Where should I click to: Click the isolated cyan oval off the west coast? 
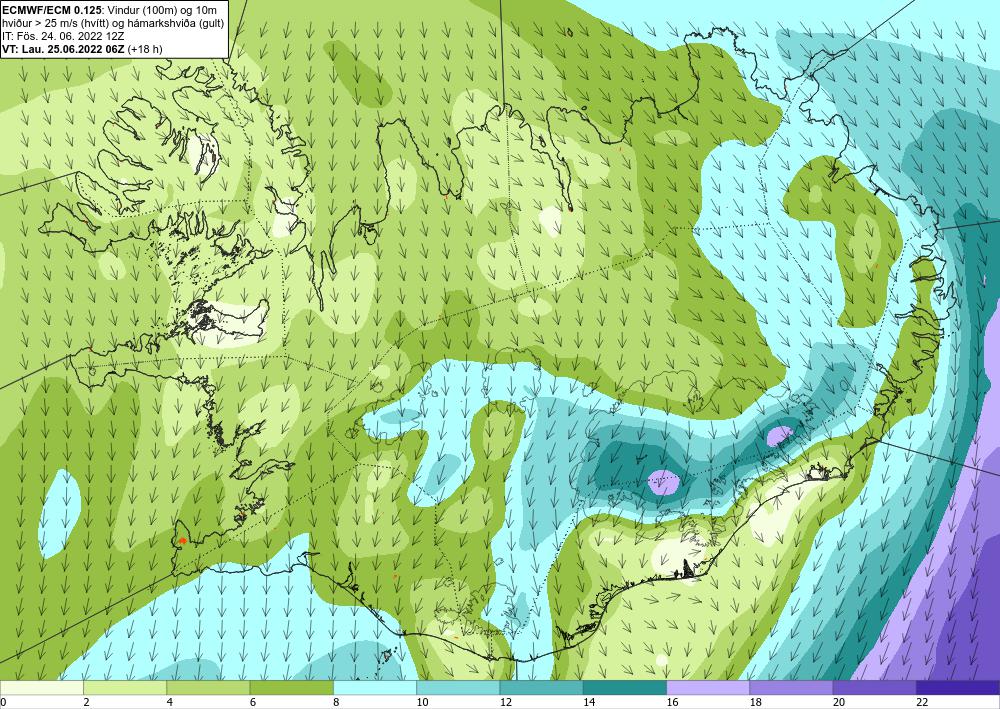pos(59,515)
